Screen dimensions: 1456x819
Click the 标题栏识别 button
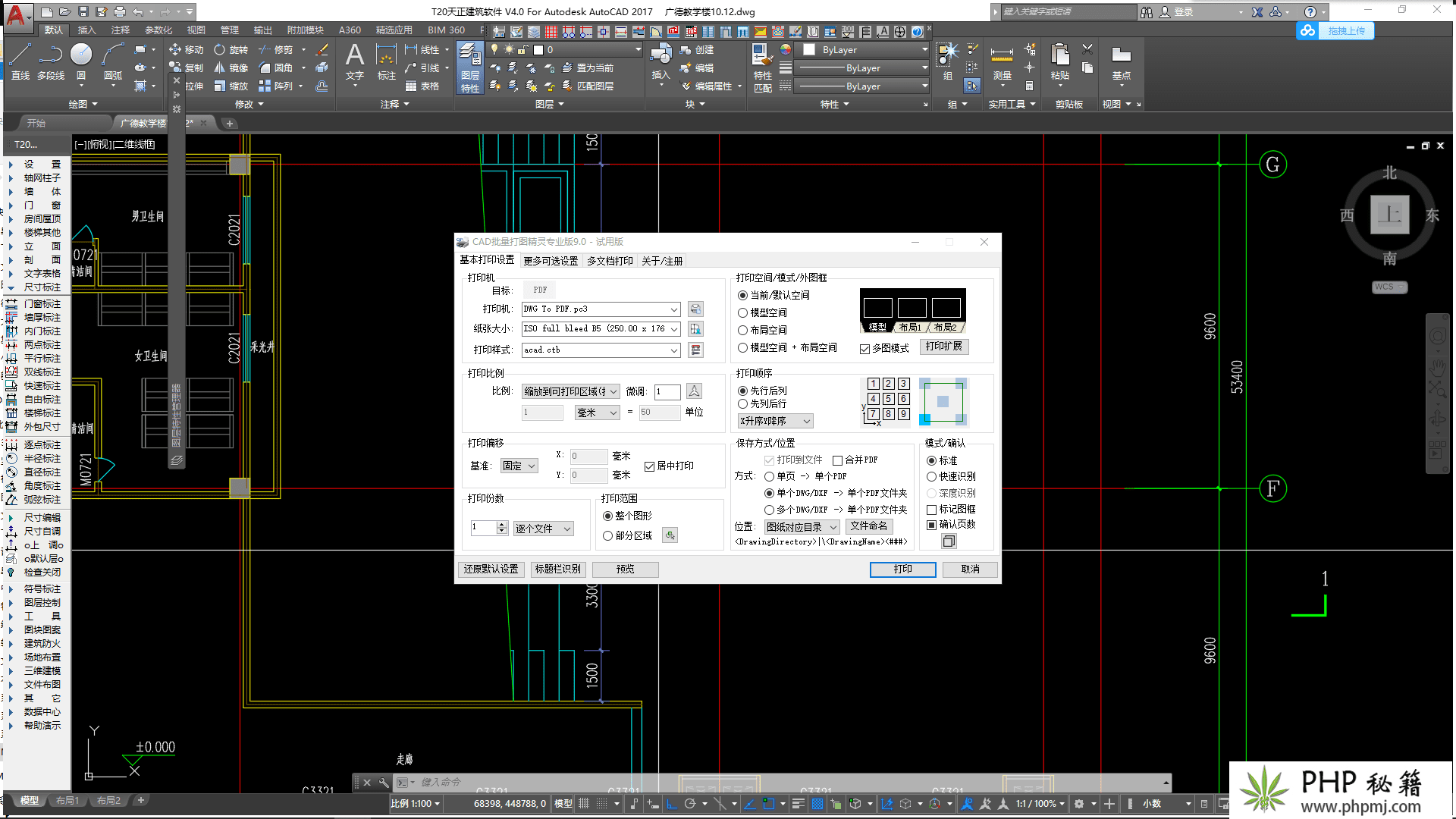[x=557, y=569]
